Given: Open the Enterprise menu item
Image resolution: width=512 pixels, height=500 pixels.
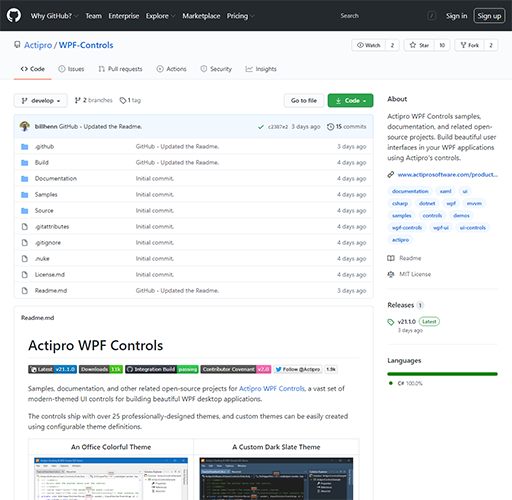Looking at the screenshot, I should [x=124, y=16].
